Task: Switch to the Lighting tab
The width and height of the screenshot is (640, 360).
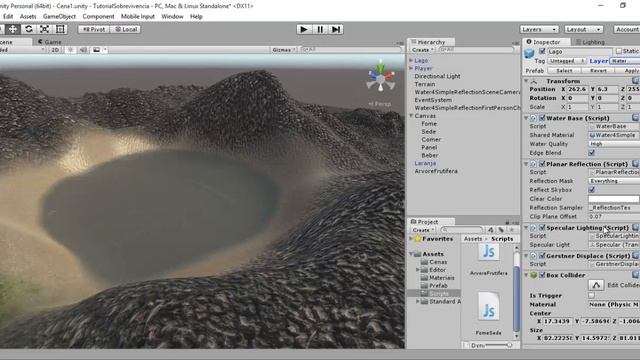Action: click(590, 42)
